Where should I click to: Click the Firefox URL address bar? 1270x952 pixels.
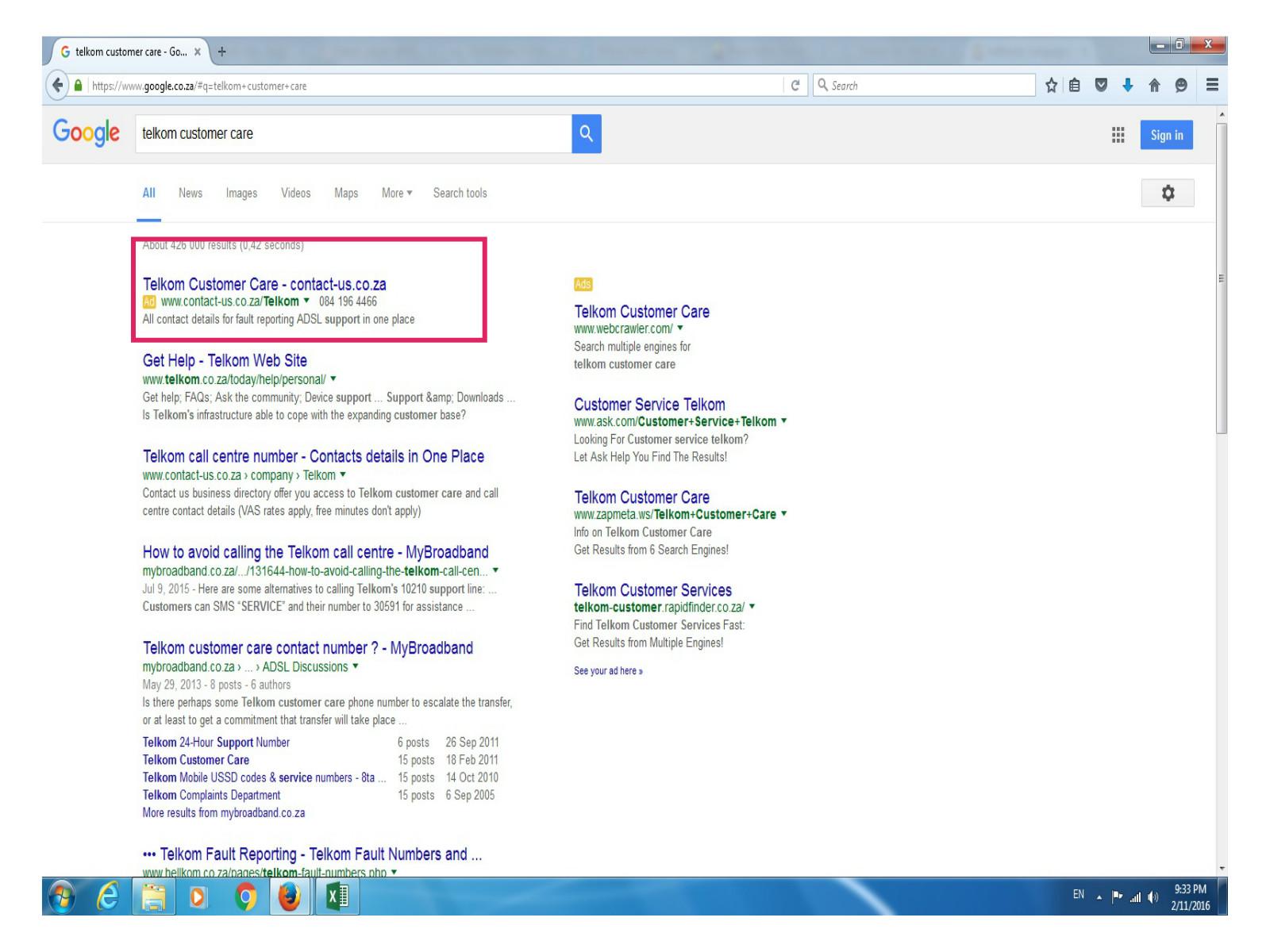click(435, 86)
